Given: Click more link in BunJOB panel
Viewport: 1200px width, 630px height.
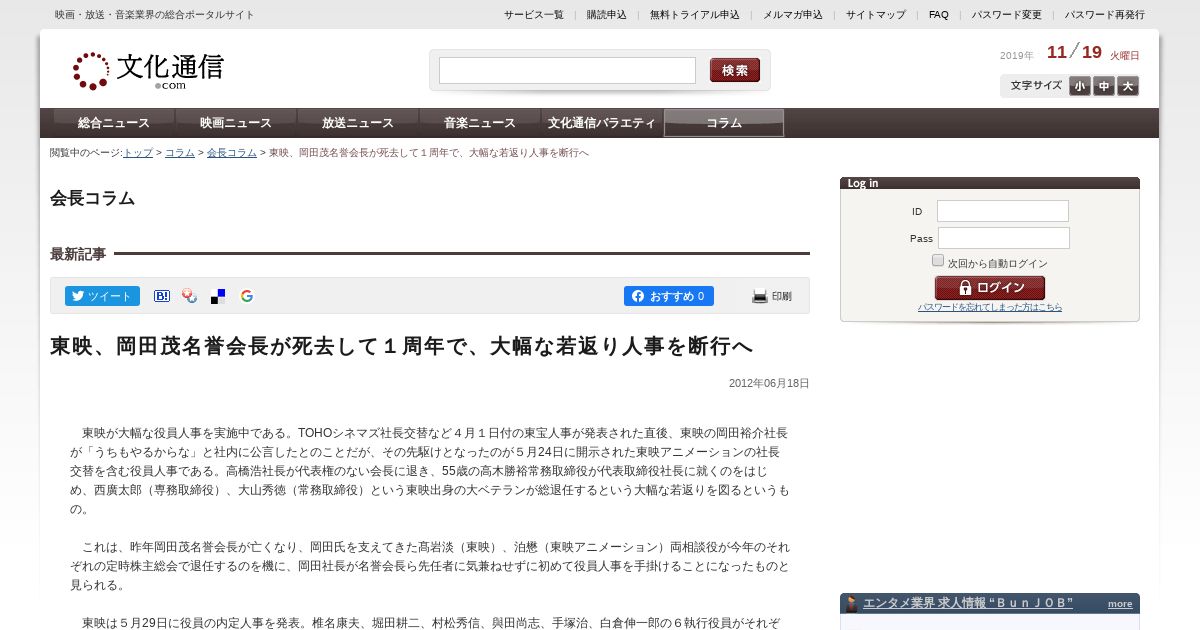Looking at the screenshot, I should 1120,604.
